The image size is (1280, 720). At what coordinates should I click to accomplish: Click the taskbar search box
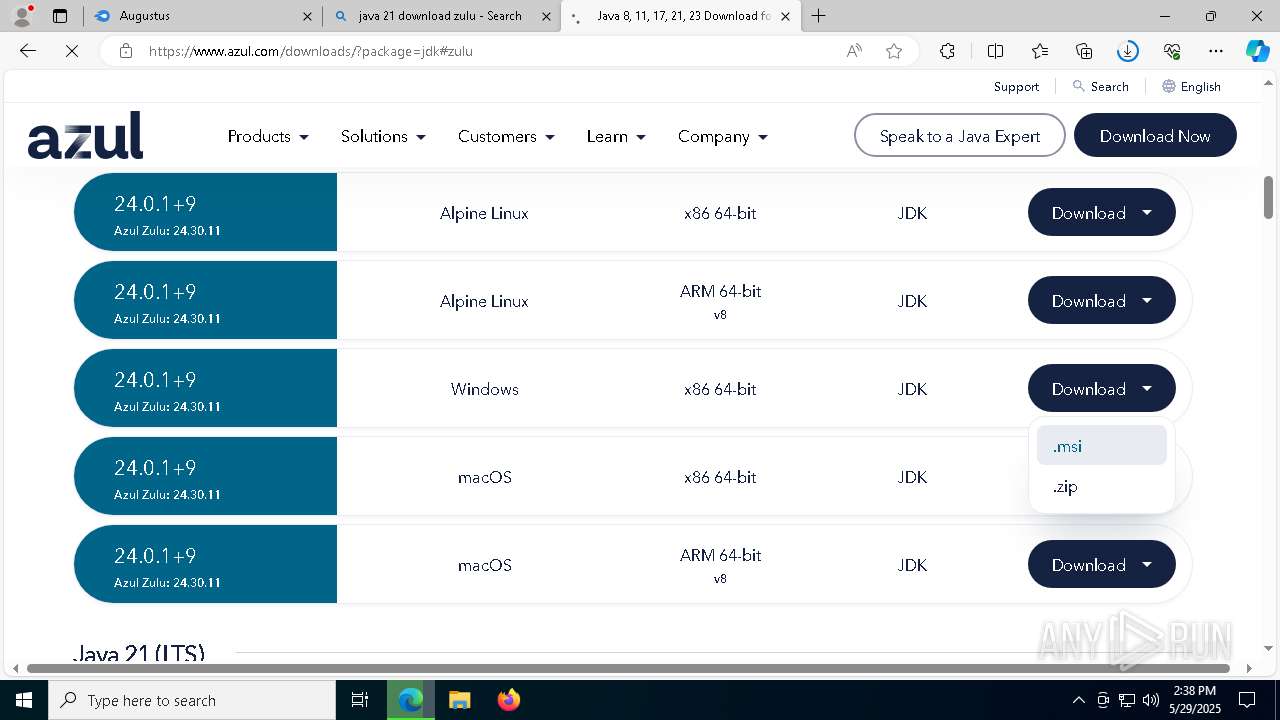pos(192,700)
